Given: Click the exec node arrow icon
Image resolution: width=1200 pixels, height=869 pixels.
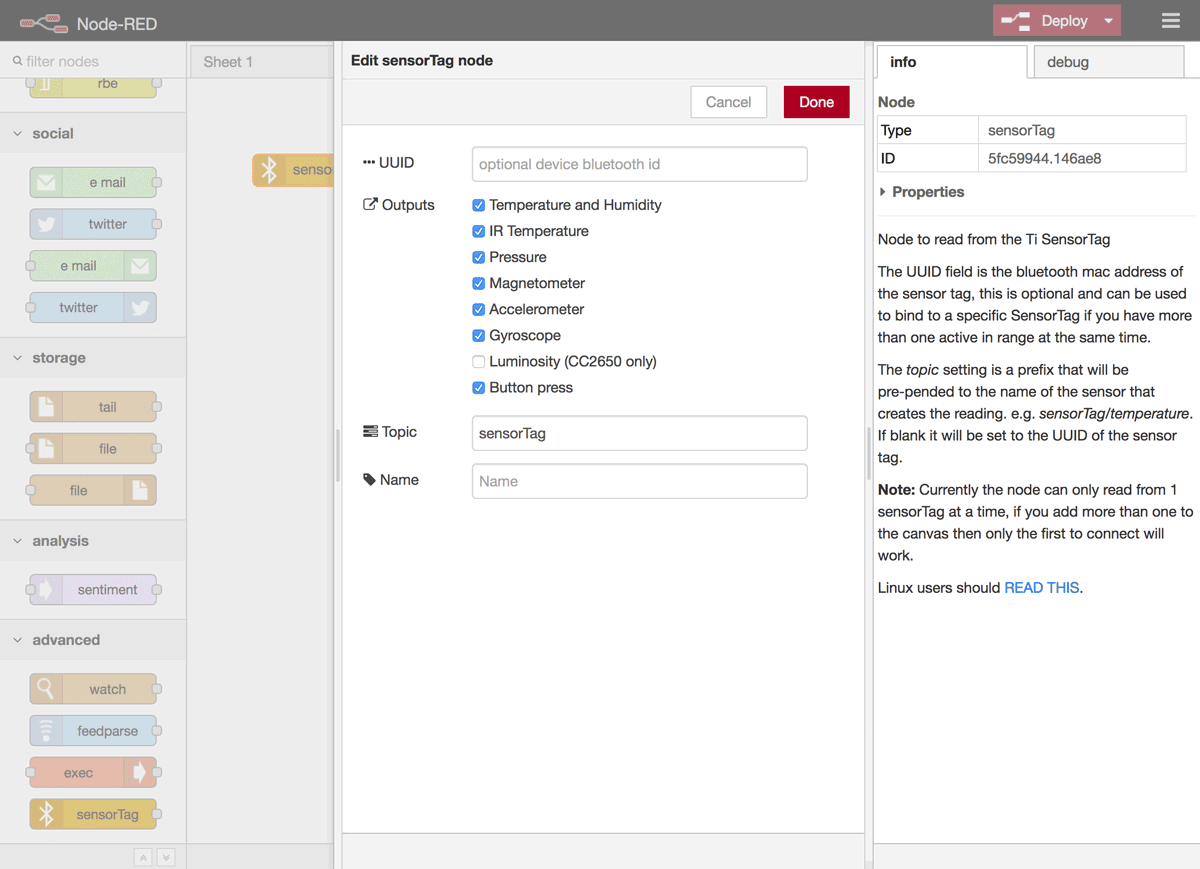Looking at the screenshot, I should click(140, 773).
